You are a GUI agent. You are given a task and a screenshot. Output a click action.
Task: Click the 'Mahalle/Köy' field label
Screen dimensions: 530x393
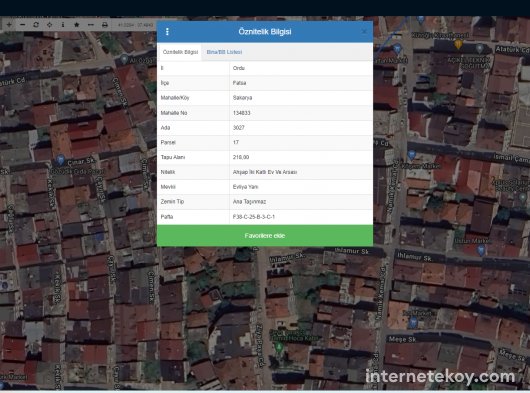pos(175,98)
